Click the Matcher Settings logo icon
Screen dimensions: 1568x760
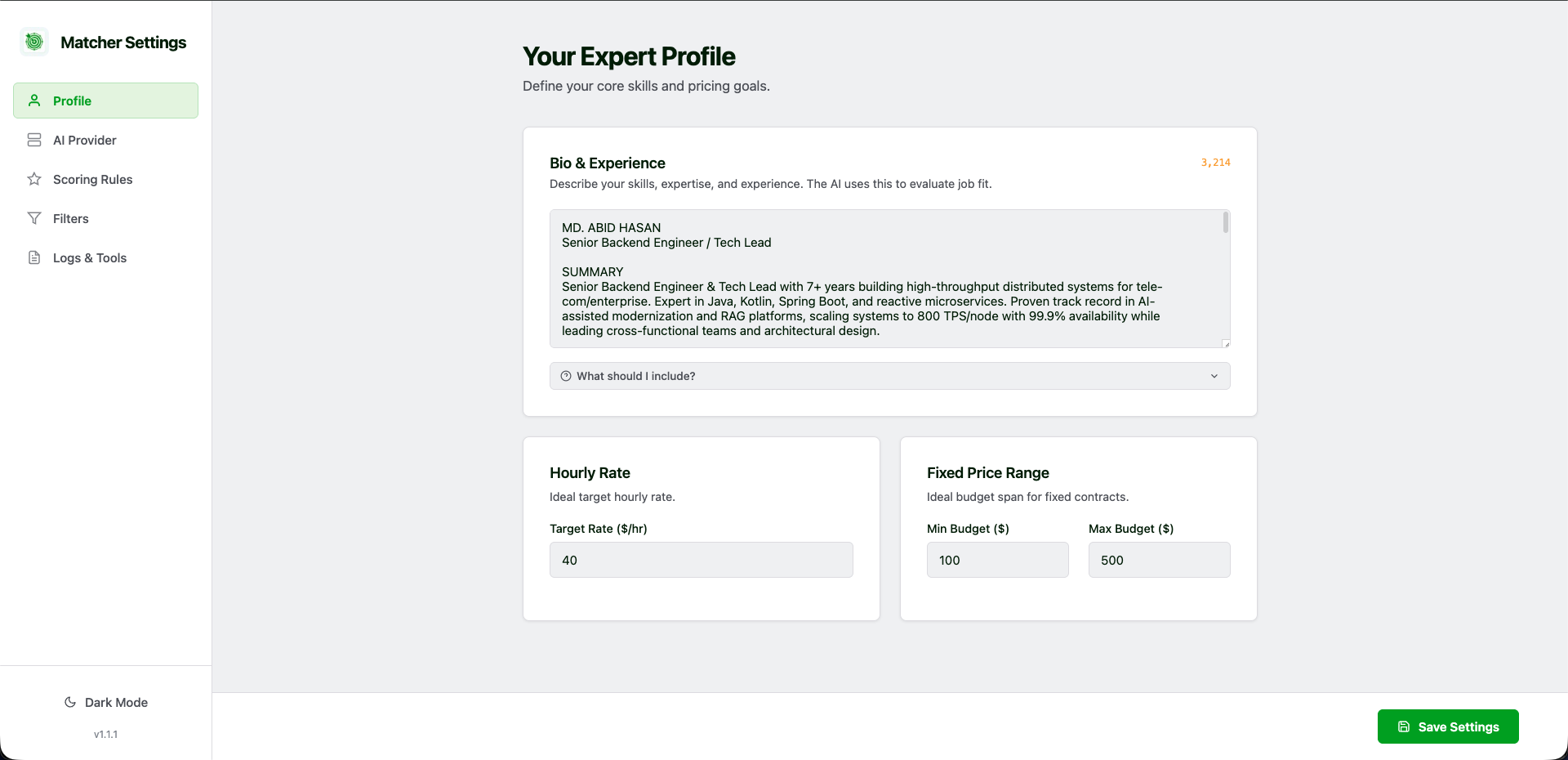pos(33,40)
